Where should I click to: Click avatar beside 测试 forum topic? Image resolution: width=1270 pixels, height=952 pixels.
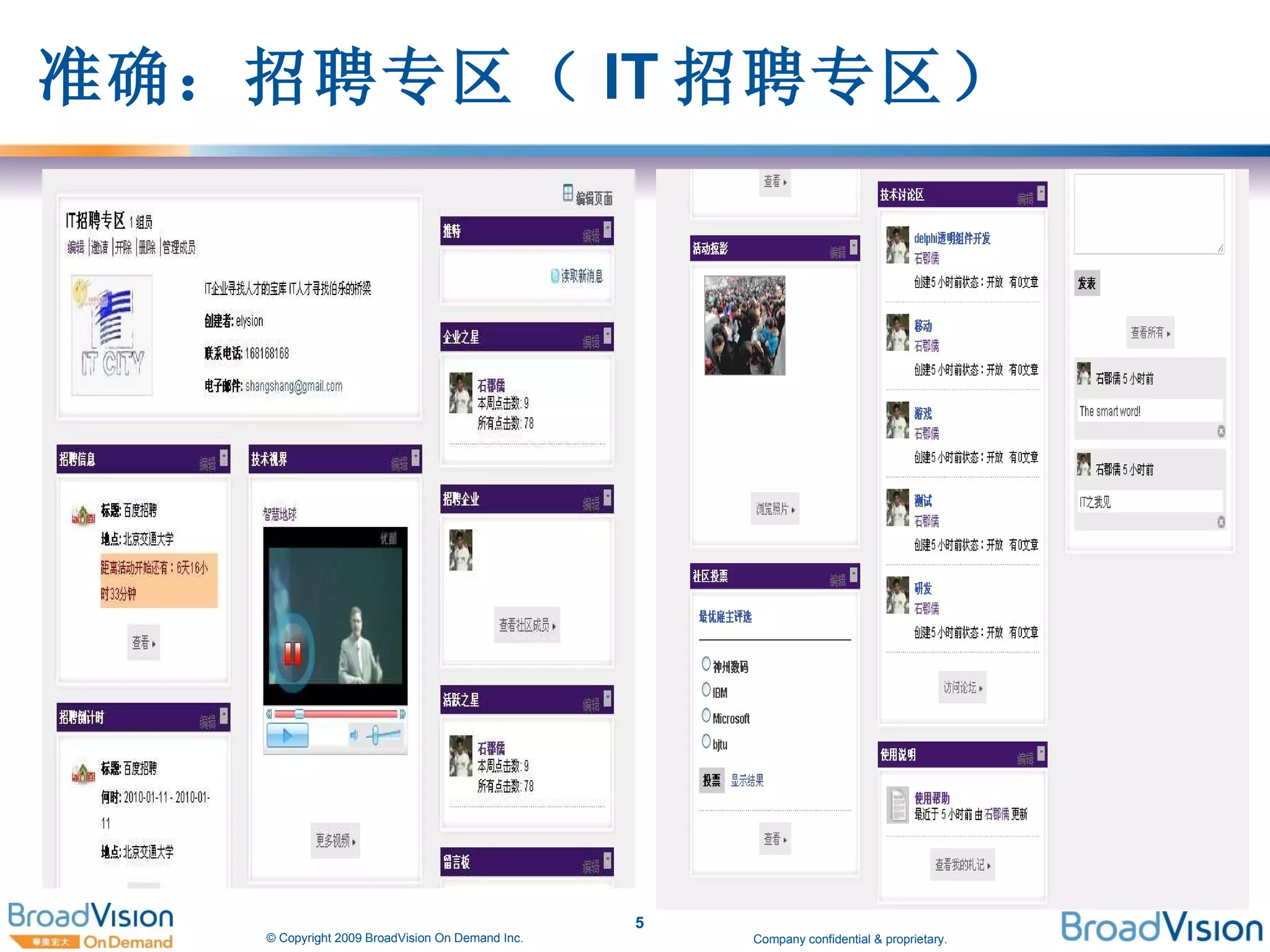point(897,507)
